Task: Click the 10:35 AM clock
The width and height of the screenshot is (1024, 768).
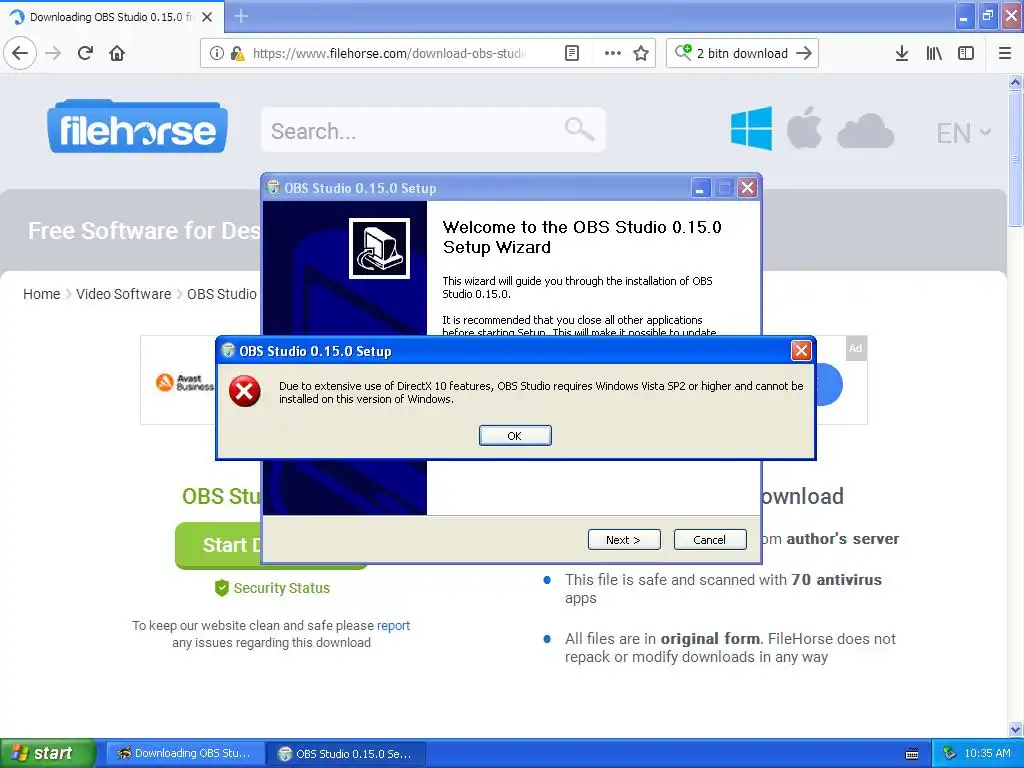Action: pyautogui.click(x=987, y=753)
